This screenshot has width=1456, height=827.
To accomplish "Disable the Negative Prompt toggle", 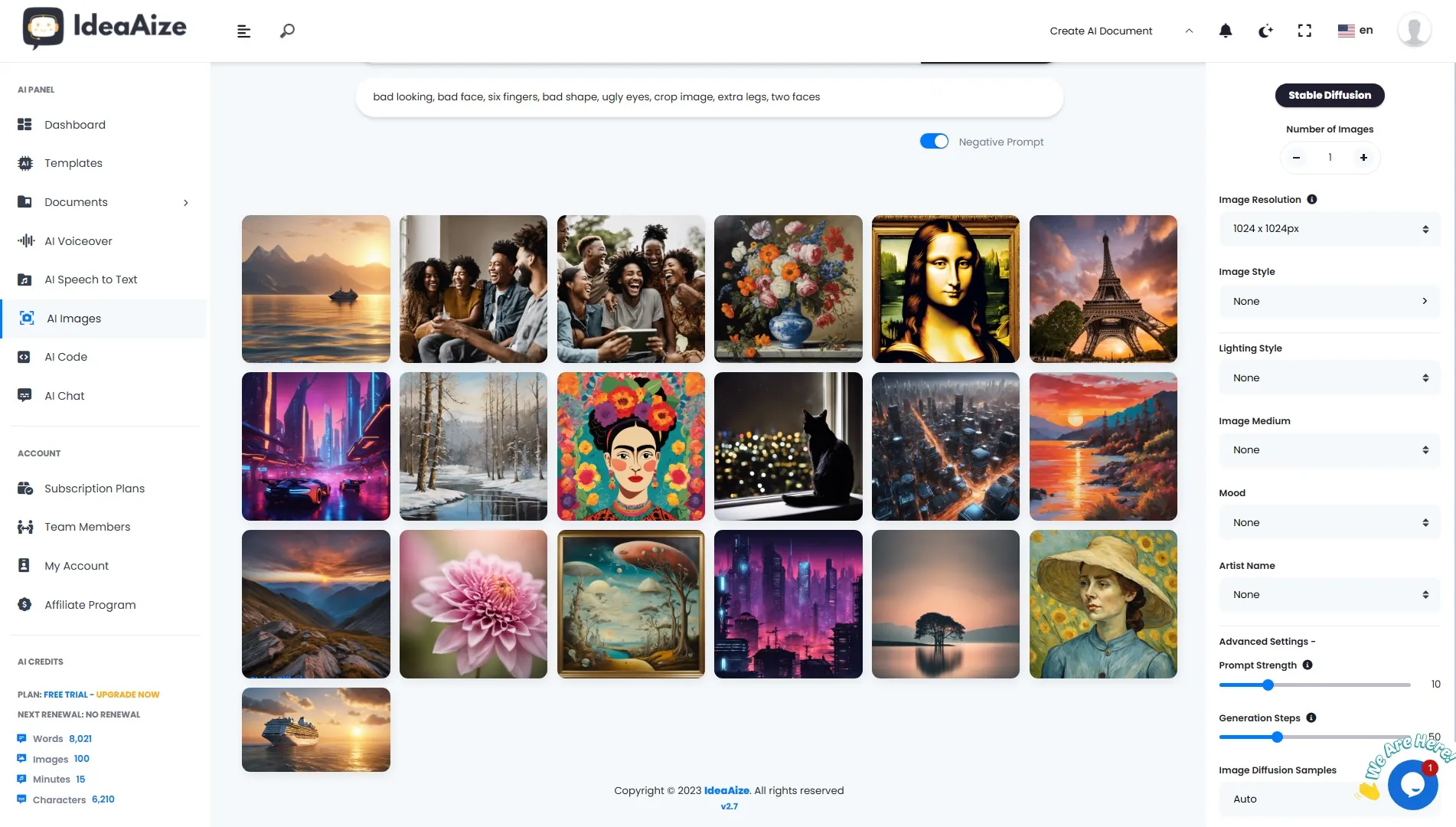I will (x=933, y=142).
